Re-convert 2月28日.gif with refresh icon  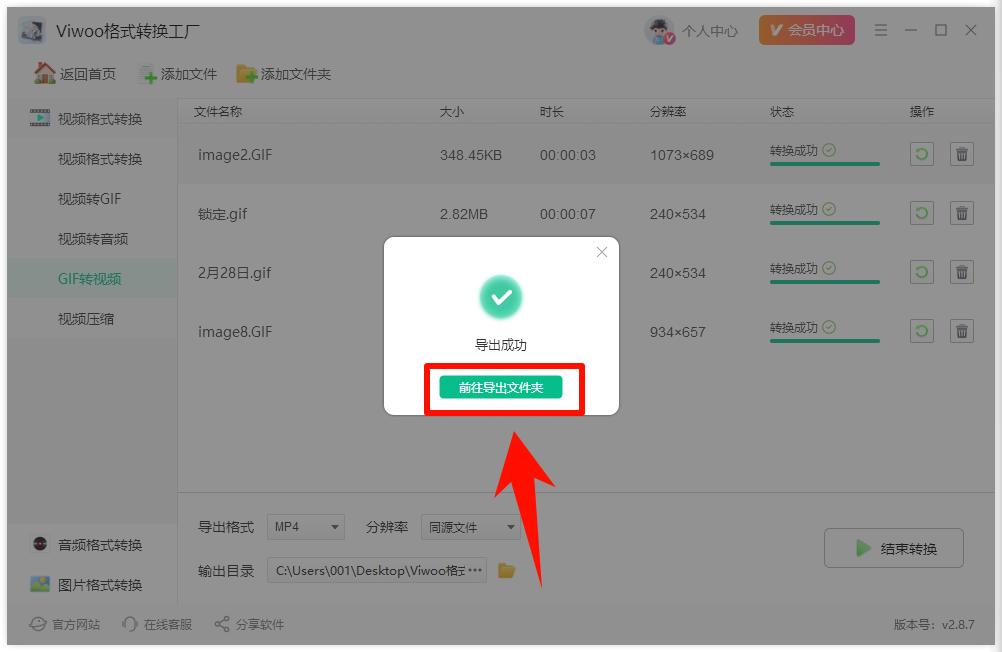pos(921,272)
